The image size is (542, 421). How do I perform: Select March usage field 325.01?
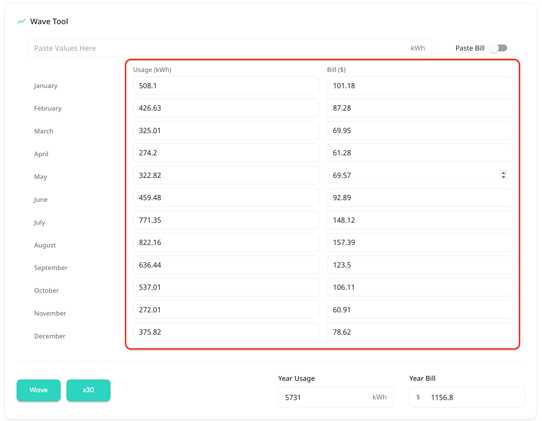click(226, 131)
